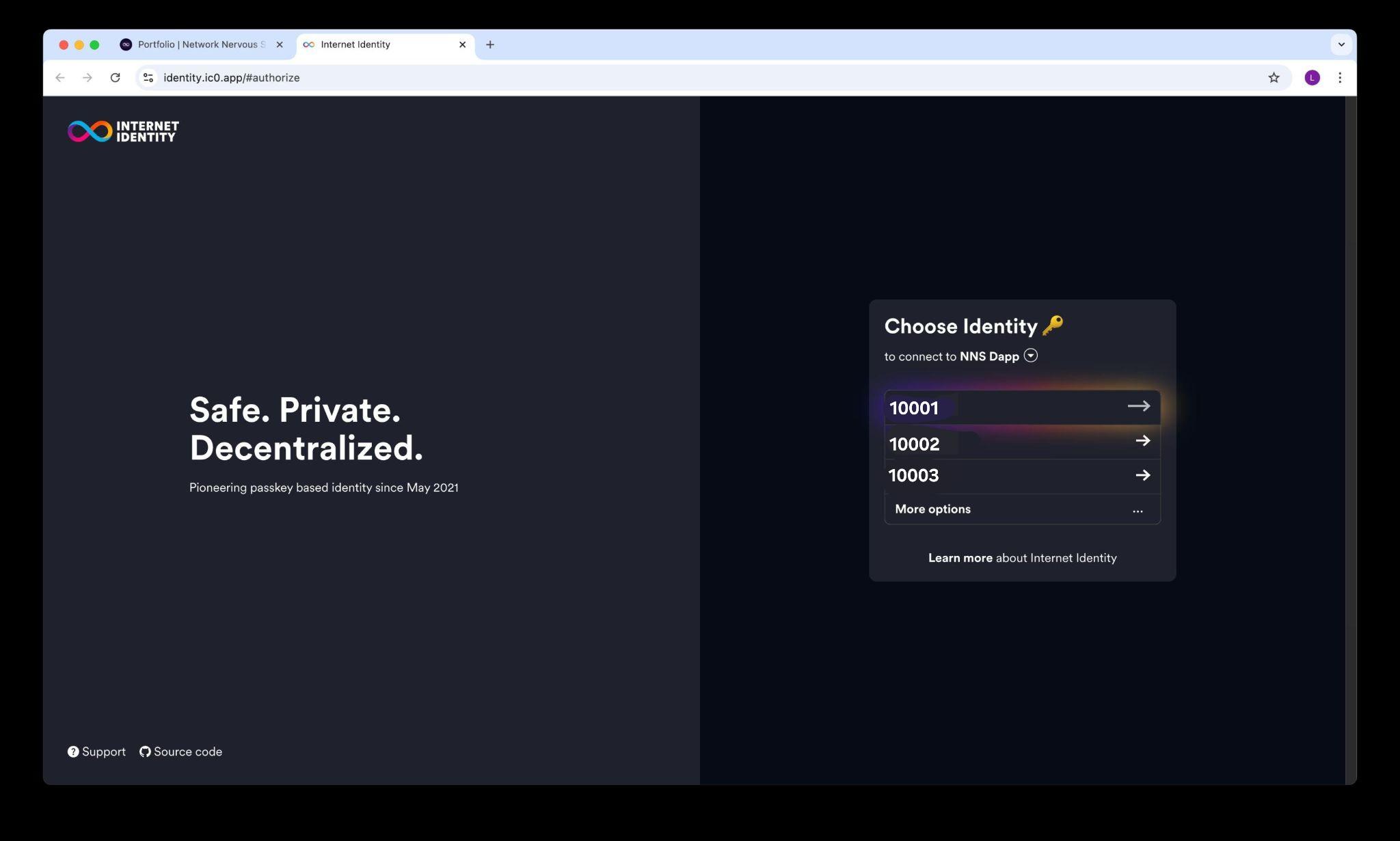
Task: Click Learn more about Internet Identity
Action: point(1022,558)
